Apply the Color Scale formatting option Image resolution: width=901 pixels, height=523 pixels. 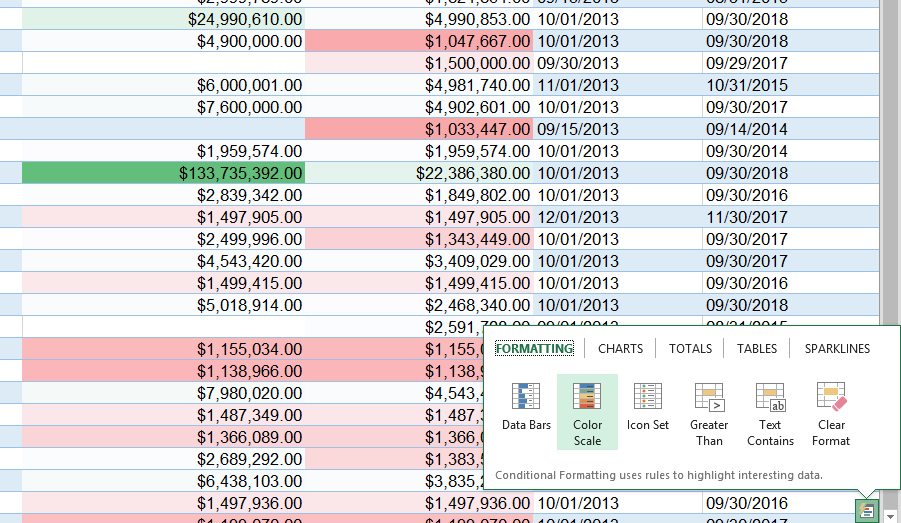[587, 411]
